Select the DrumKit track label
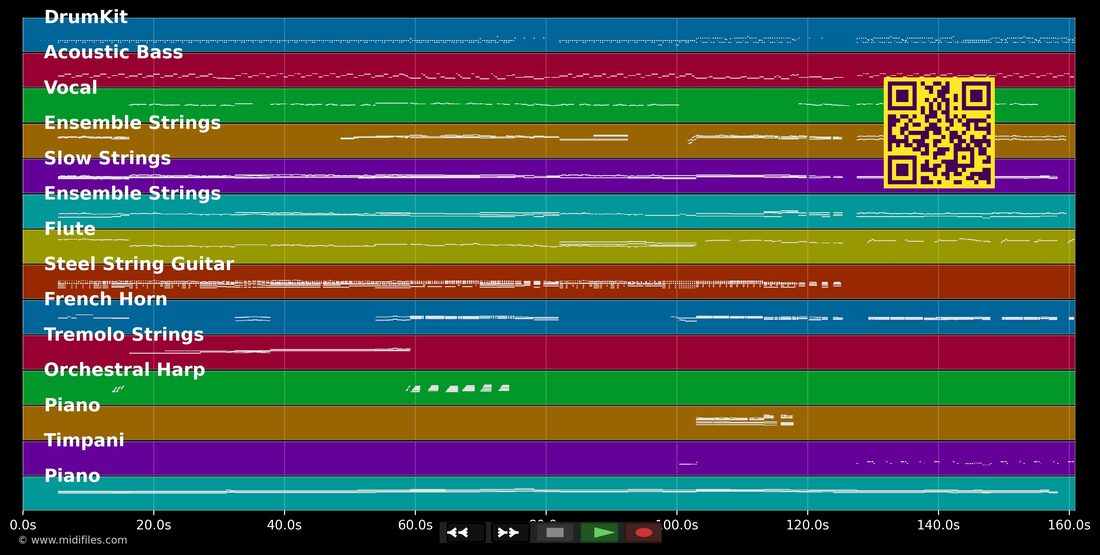Viewport: 1100px width, 555px height. click(86, 17)
